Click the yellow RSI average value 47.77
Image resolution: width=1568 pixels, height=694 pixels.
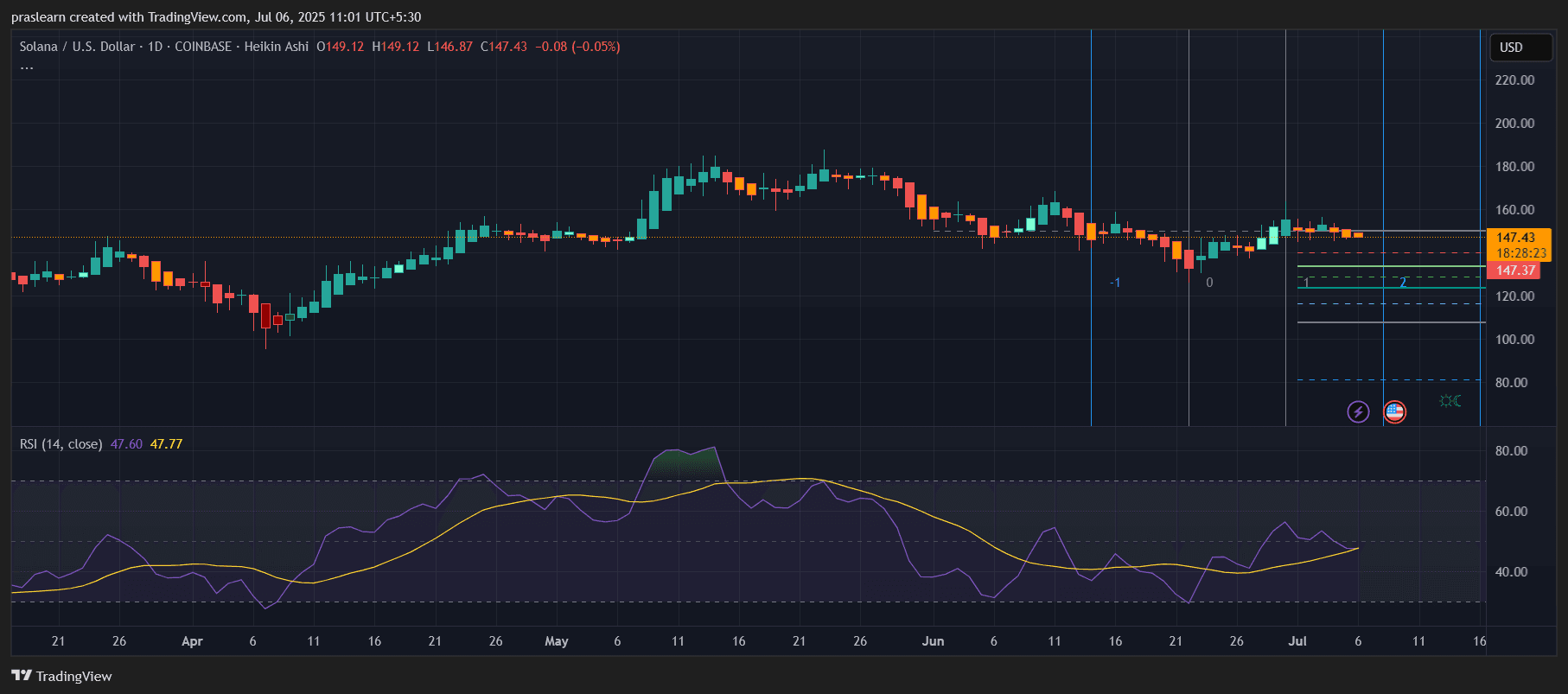[x=166, y=444]
